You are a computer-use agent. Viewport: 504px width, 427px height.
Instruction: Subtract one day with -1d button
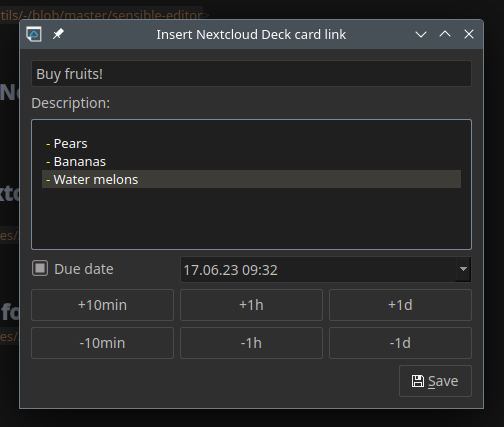point(400,343)
